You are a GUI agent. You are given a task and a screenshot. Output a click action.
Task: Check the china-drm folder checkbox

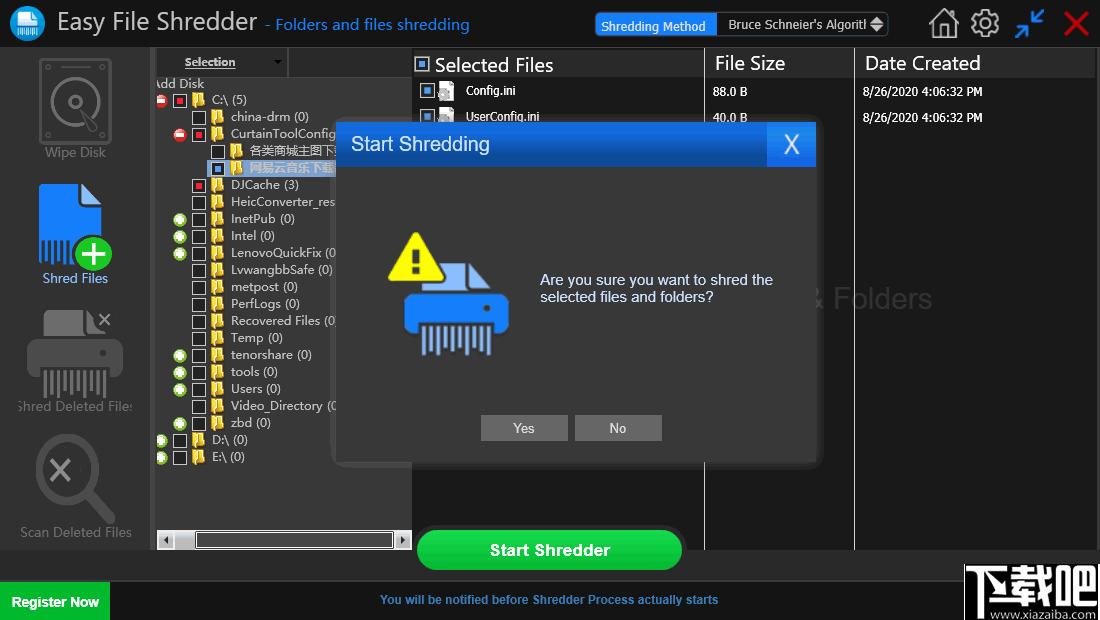(x=199, y=117)
